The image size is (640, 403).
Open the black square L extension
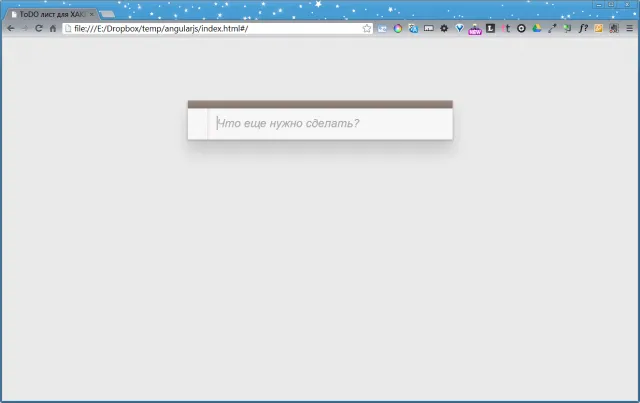(x=491, y=29)
